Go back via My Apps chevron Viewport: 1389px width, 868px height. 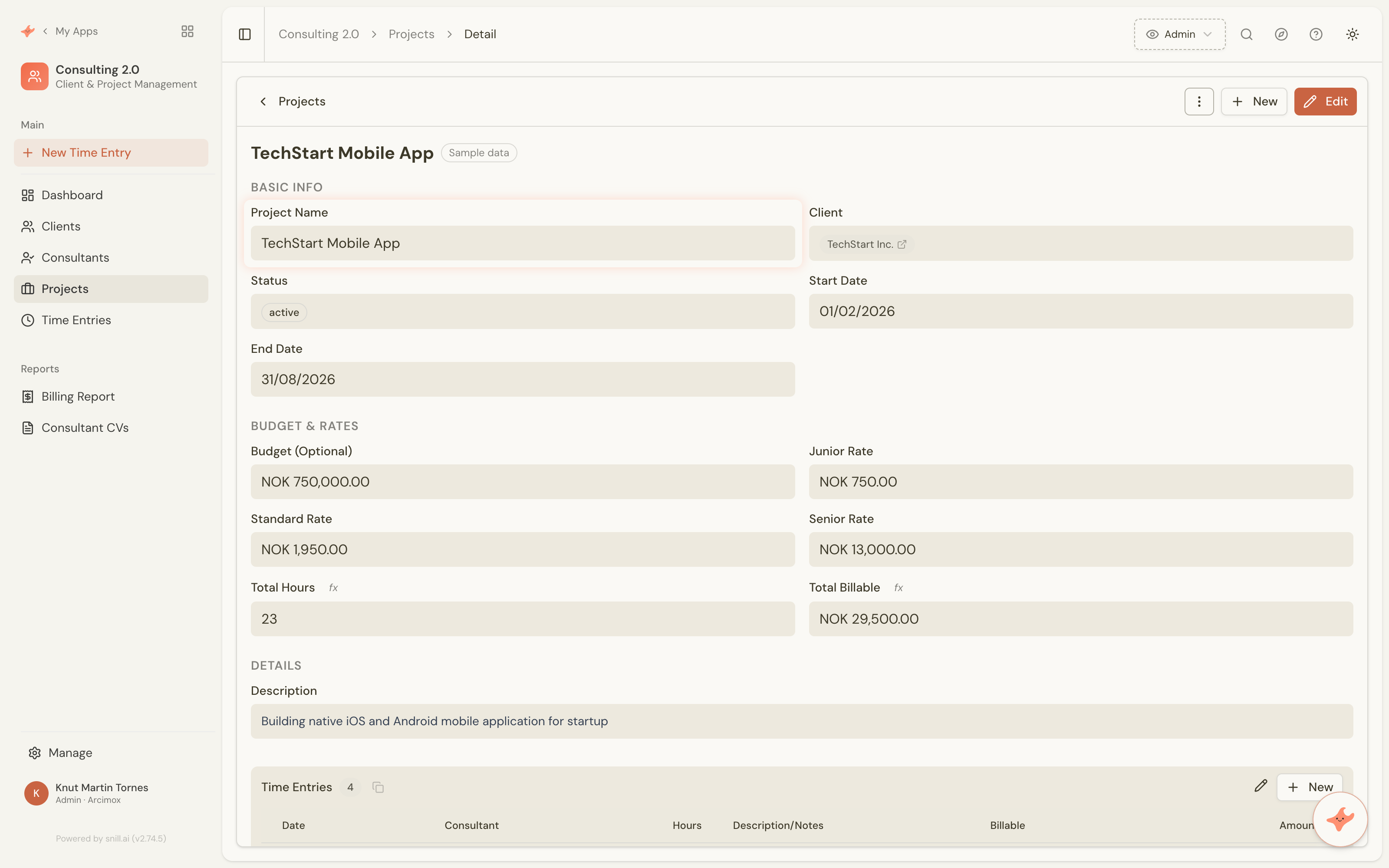coord(45,31)
